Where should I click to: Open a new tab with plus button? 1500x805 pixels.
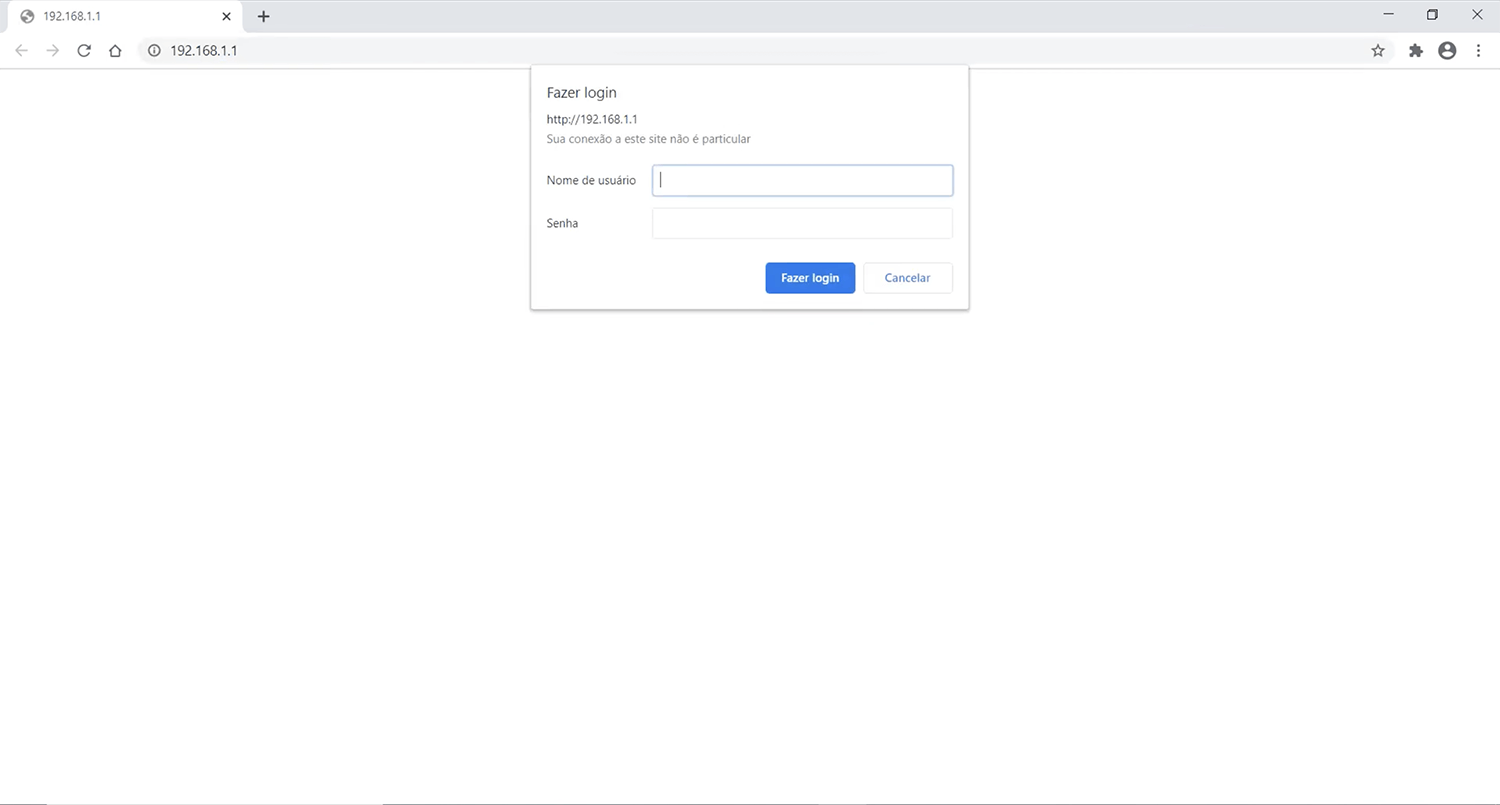point(264,17)
